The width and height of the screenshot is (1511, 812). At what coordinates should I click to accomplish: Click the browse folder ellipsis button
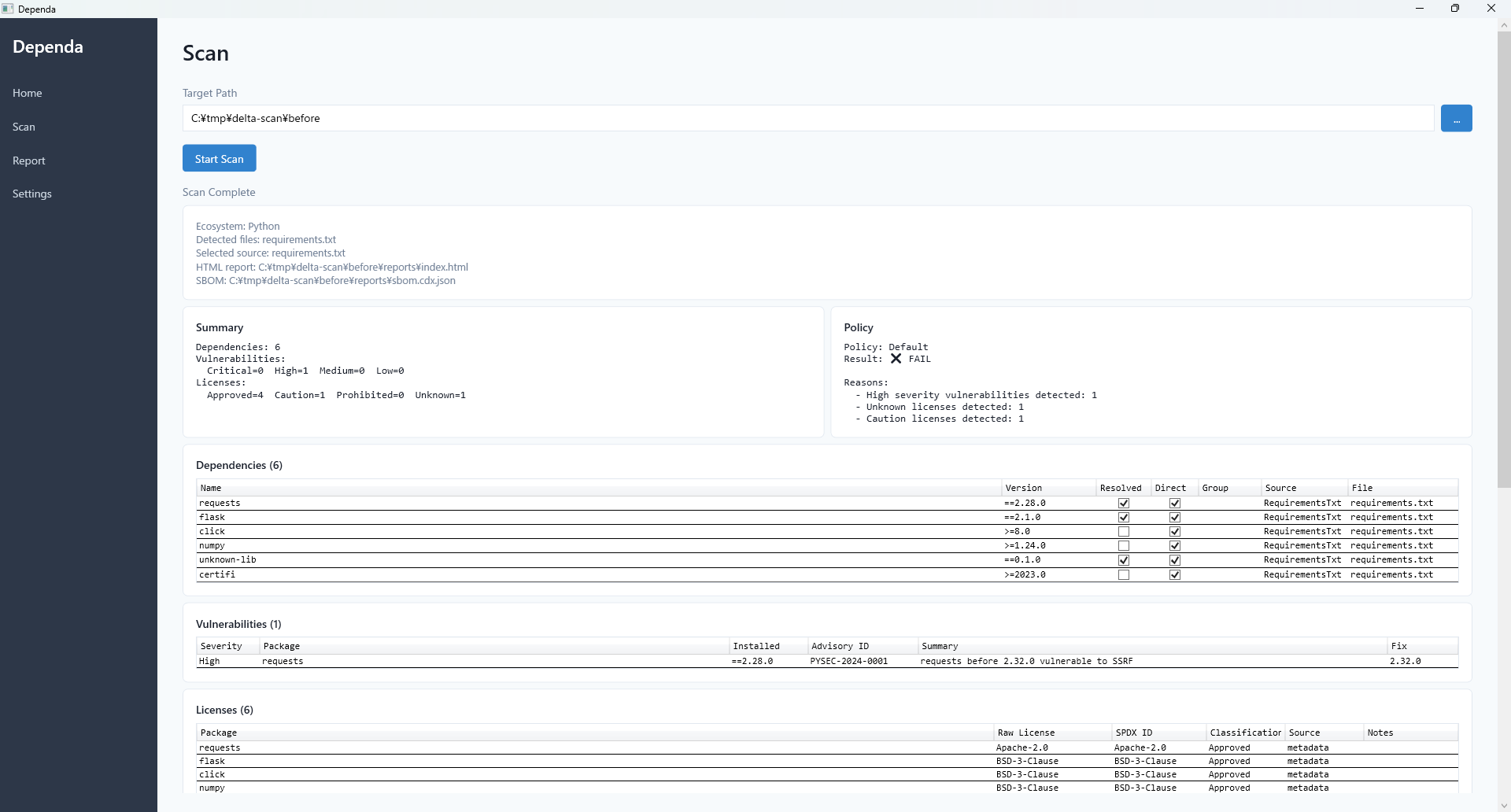[1456, 119]
